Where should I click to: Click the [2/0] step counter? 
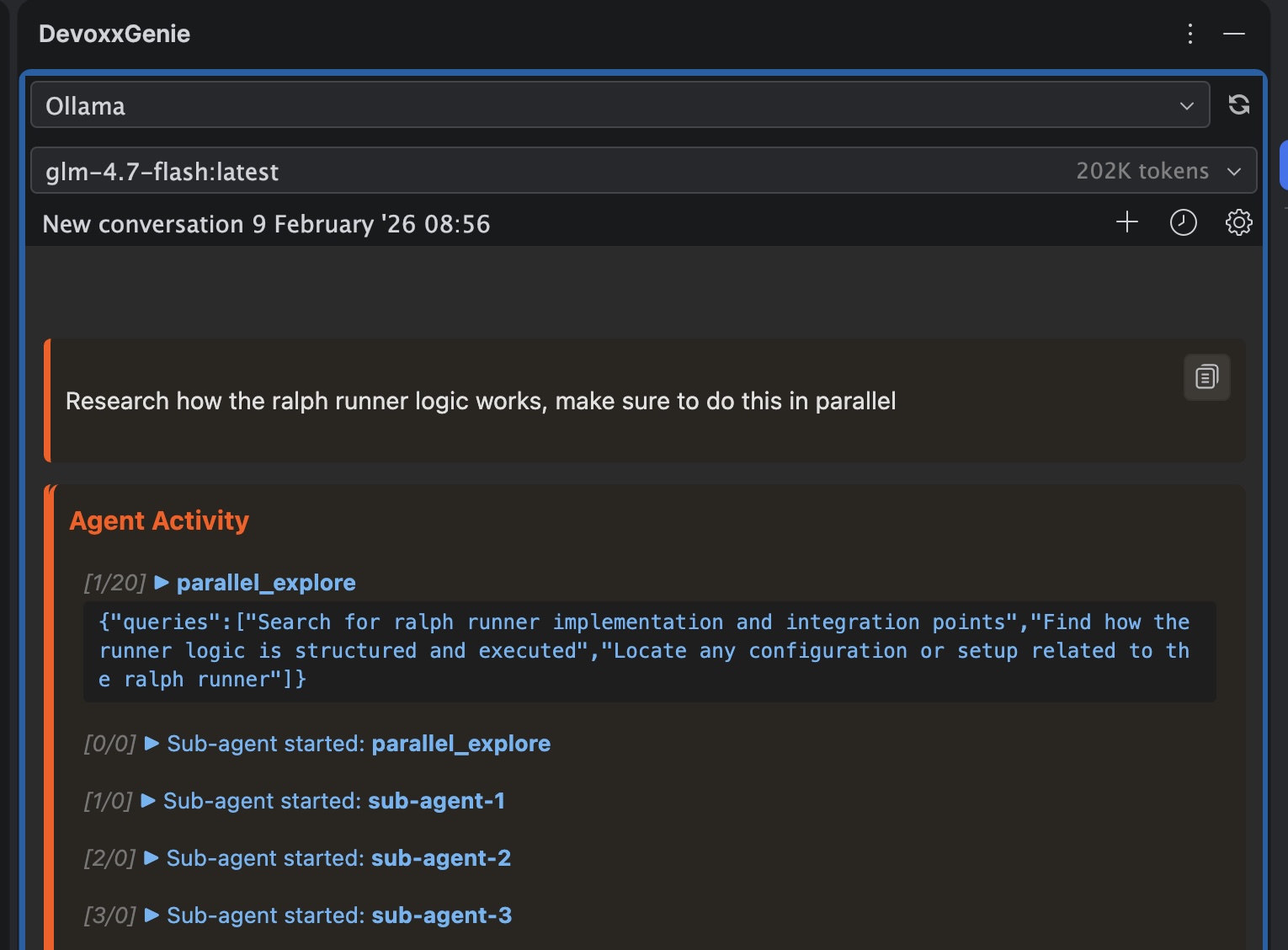[110, 858]
